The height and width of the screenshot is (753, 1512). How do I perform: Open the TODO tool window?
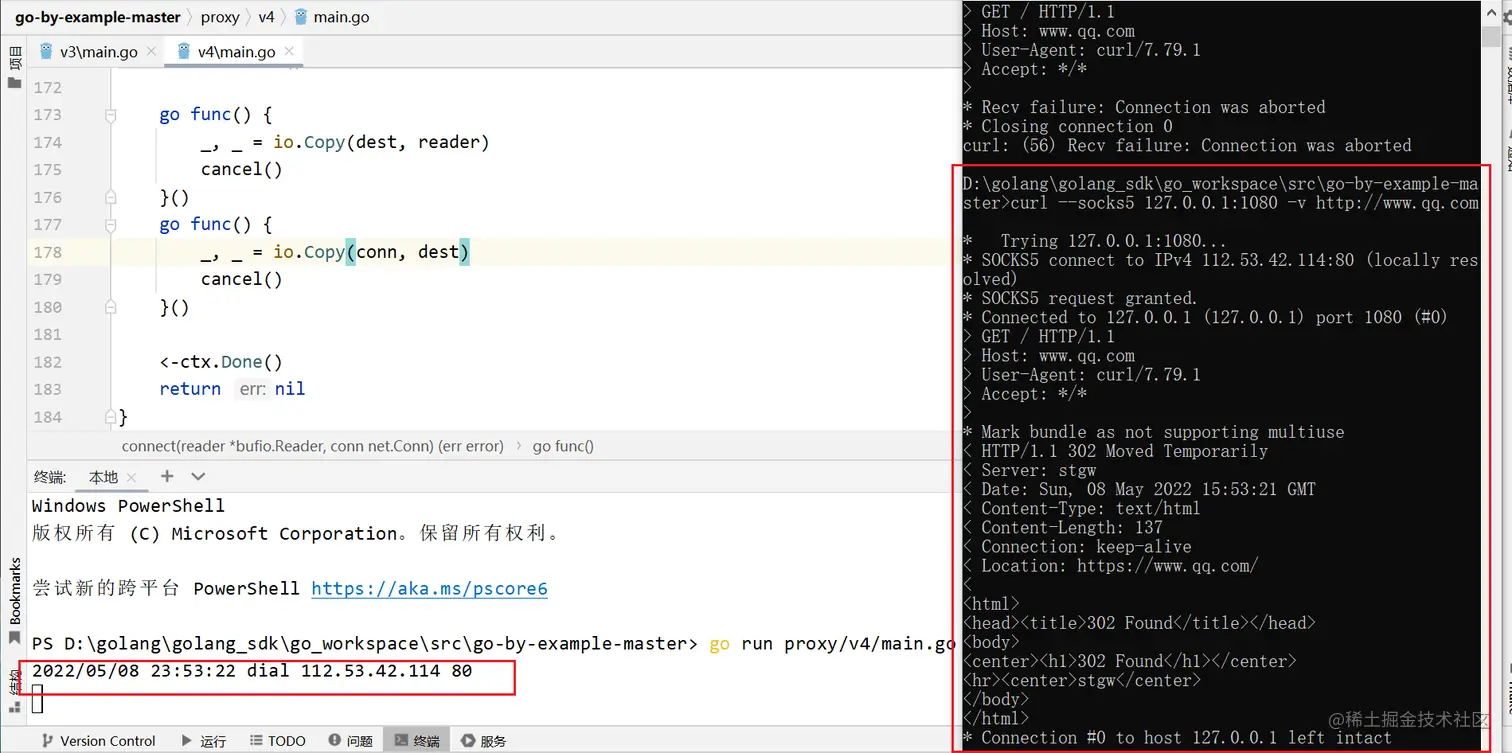[277, 741]
